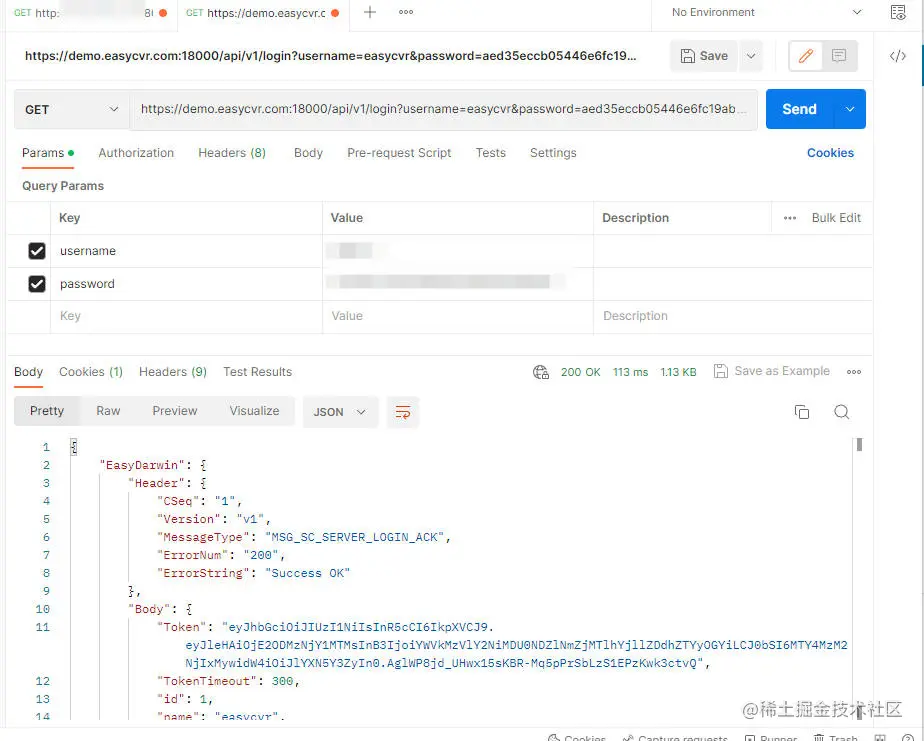Open response more options three dots
Screen dimensions: 924x741
(x=854, y=372)
